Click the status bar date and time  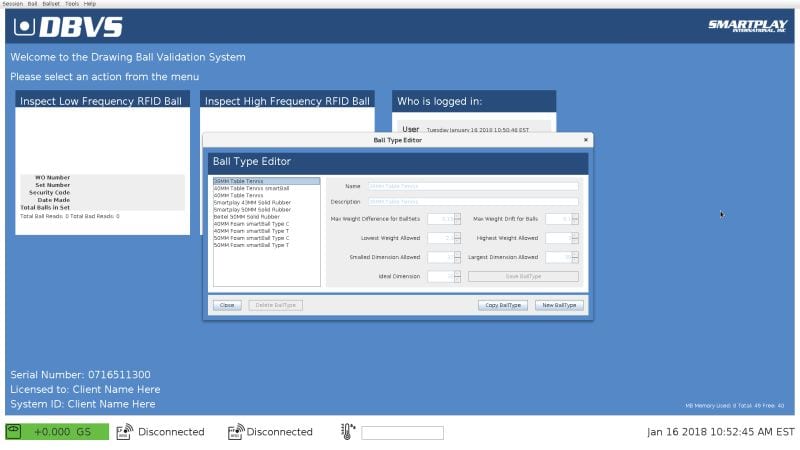coord(720,432)
